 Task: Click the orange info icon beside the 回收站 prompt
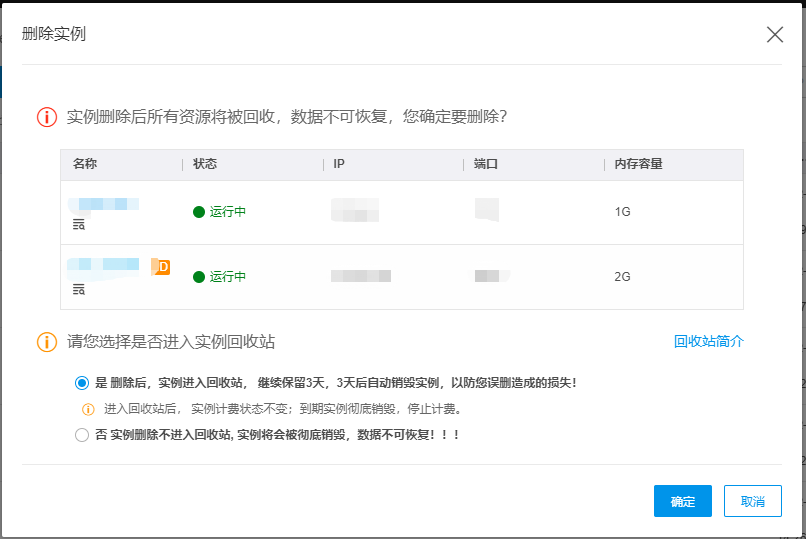click(x=47, y=342)
